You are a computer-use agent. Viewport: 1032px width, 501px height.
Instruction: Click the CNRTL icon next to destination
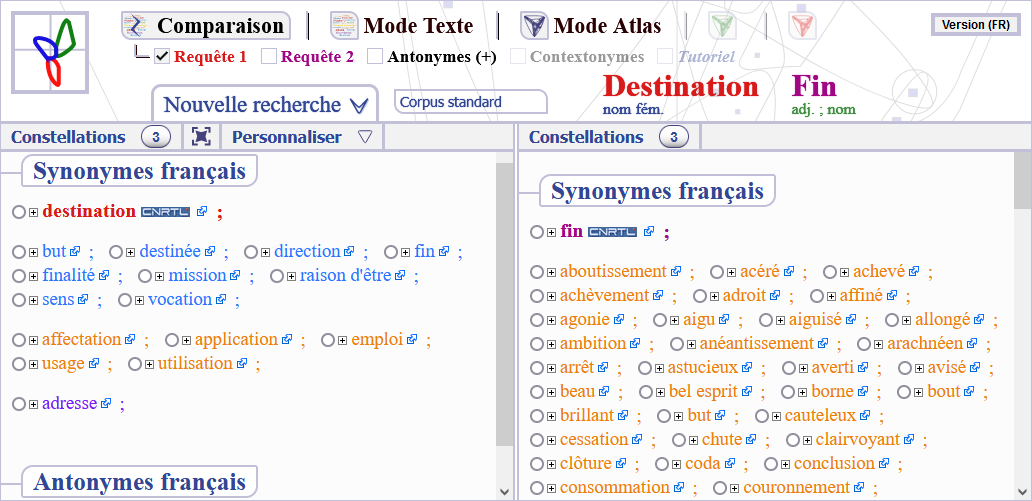[x=165, y=212]
